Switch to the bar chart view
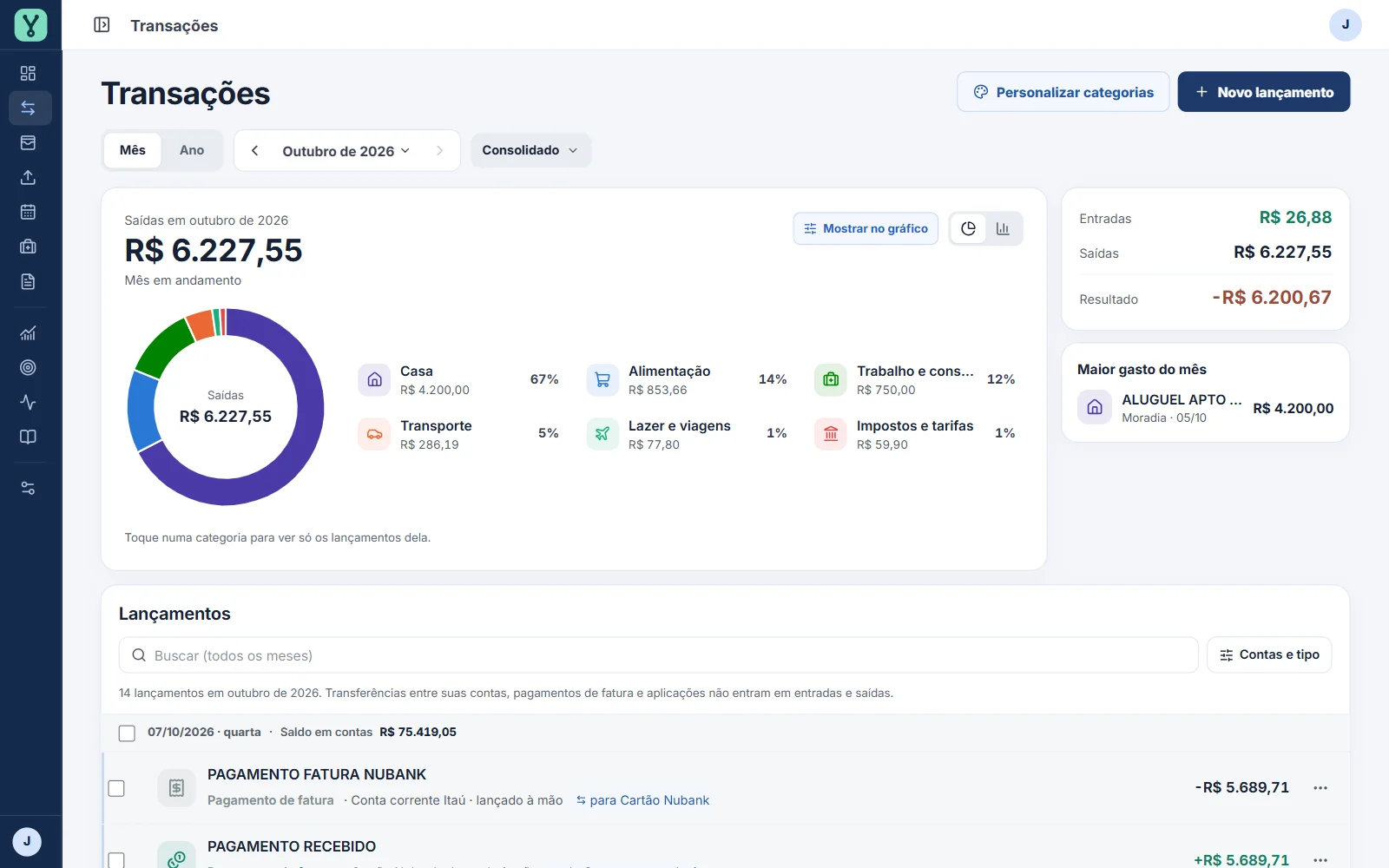 [x=1003, y=228]
